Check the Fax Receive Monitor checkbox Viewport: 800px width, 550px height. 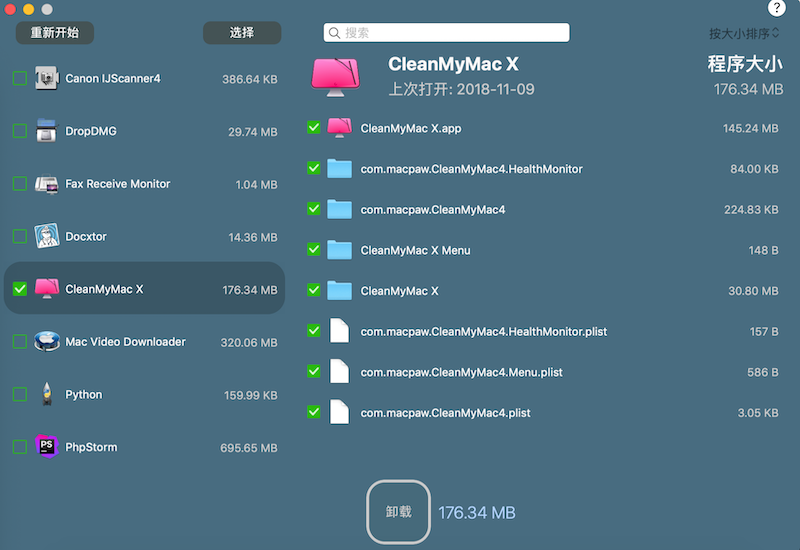click(20, 184)
